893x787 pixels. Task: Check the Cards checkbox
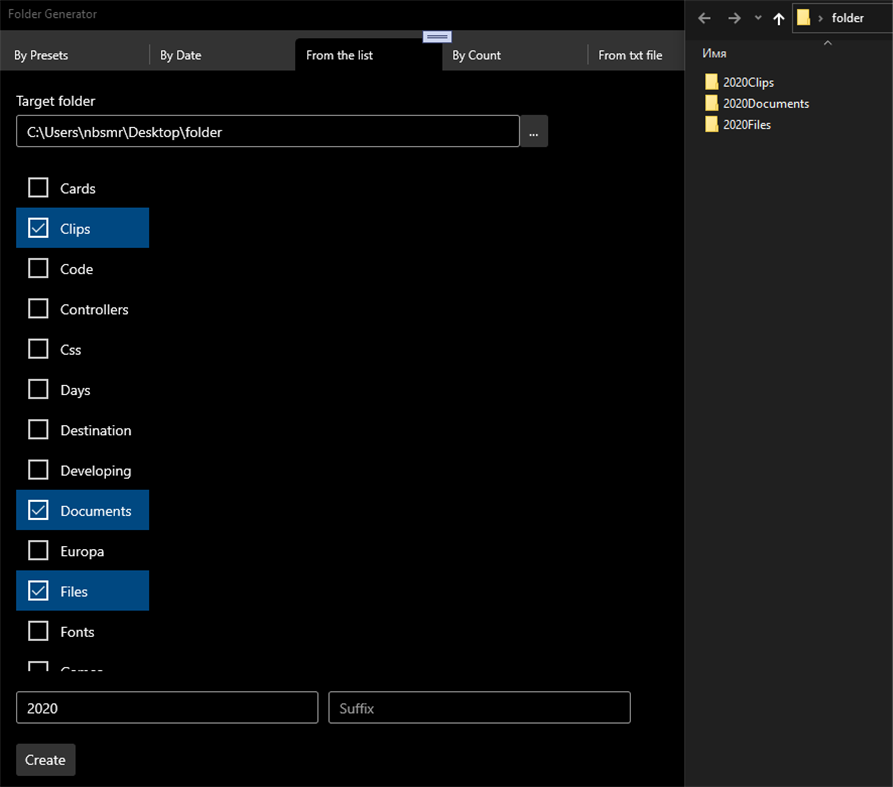[x=37, y=188]
